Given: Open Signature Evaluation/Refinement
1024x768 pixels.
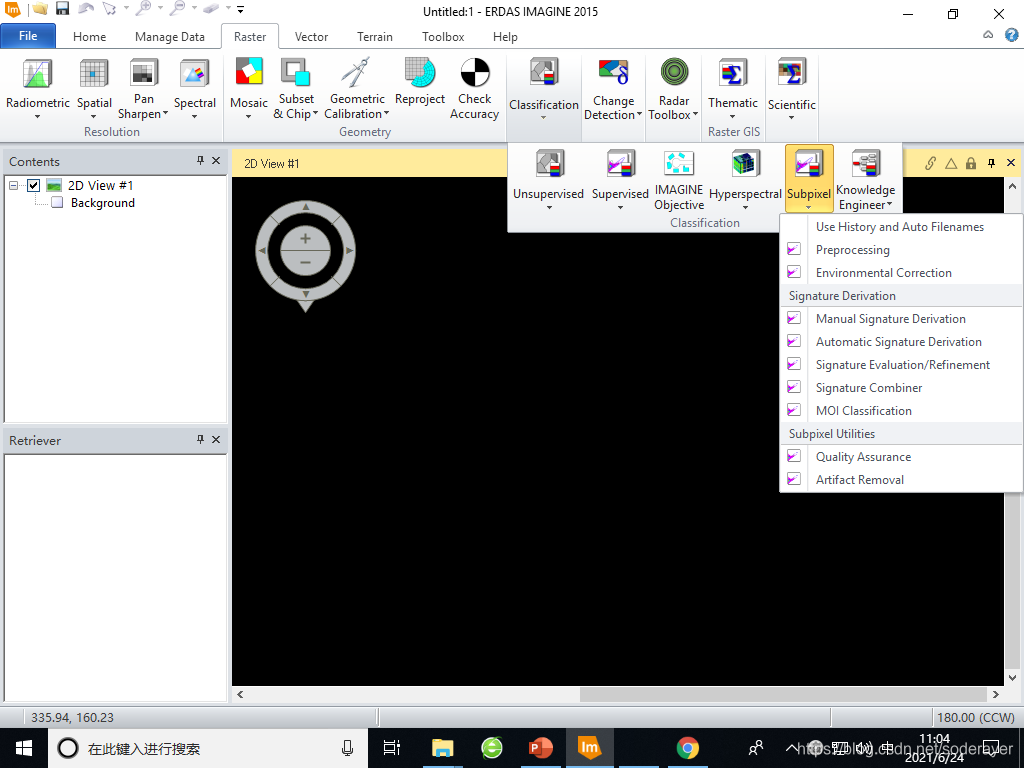Looking at the screenshot, I should coord(901,364).
